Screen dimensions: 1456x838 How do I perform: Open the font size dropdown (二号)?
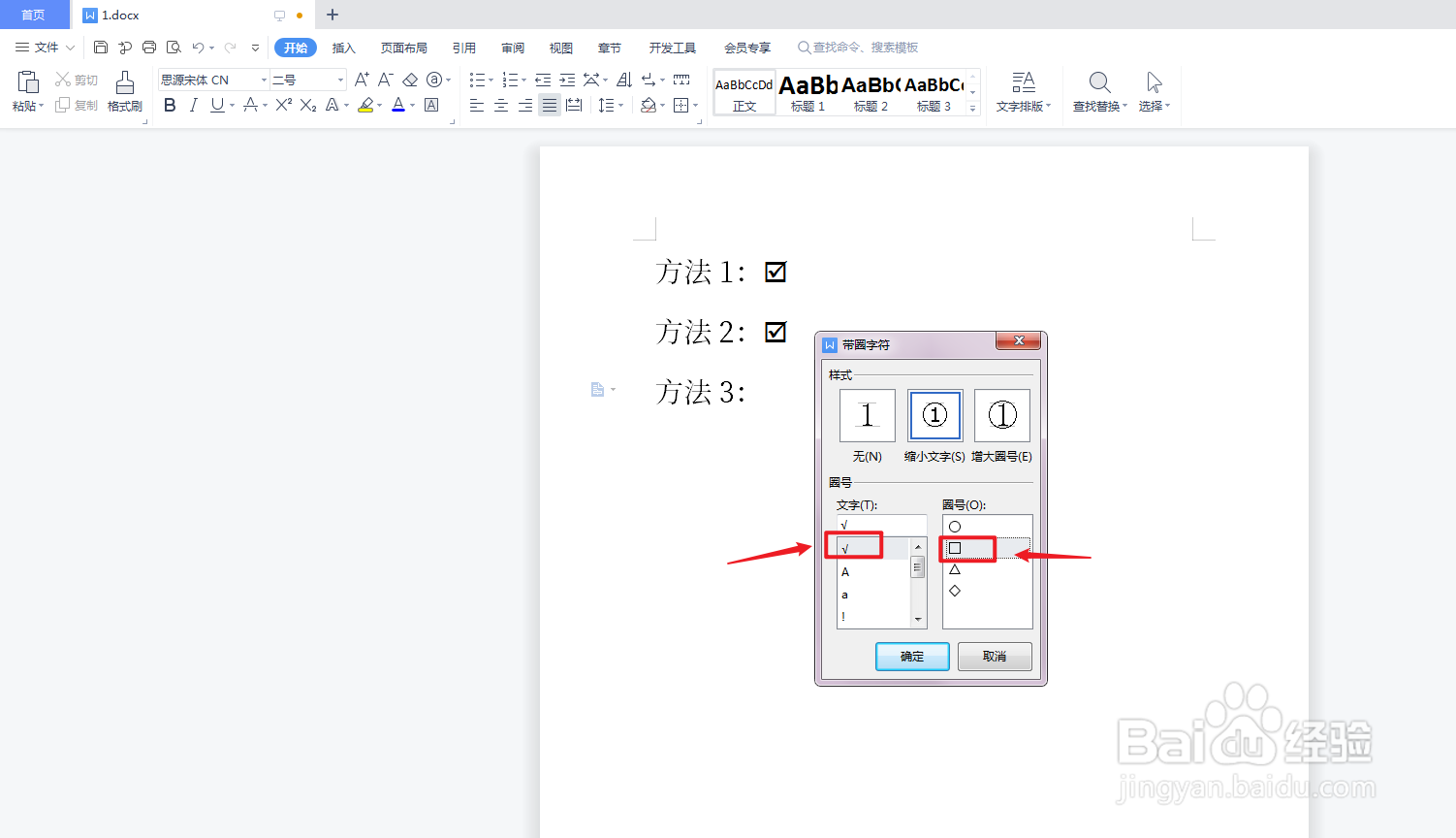[x=340, y=80]
